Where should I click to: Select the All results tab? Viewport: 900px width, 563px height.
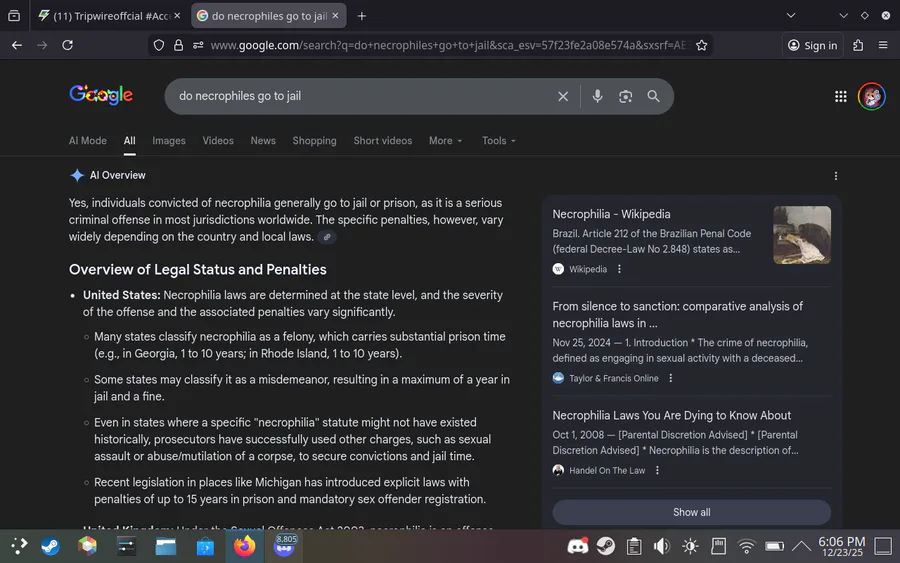[x=130, y=141]
